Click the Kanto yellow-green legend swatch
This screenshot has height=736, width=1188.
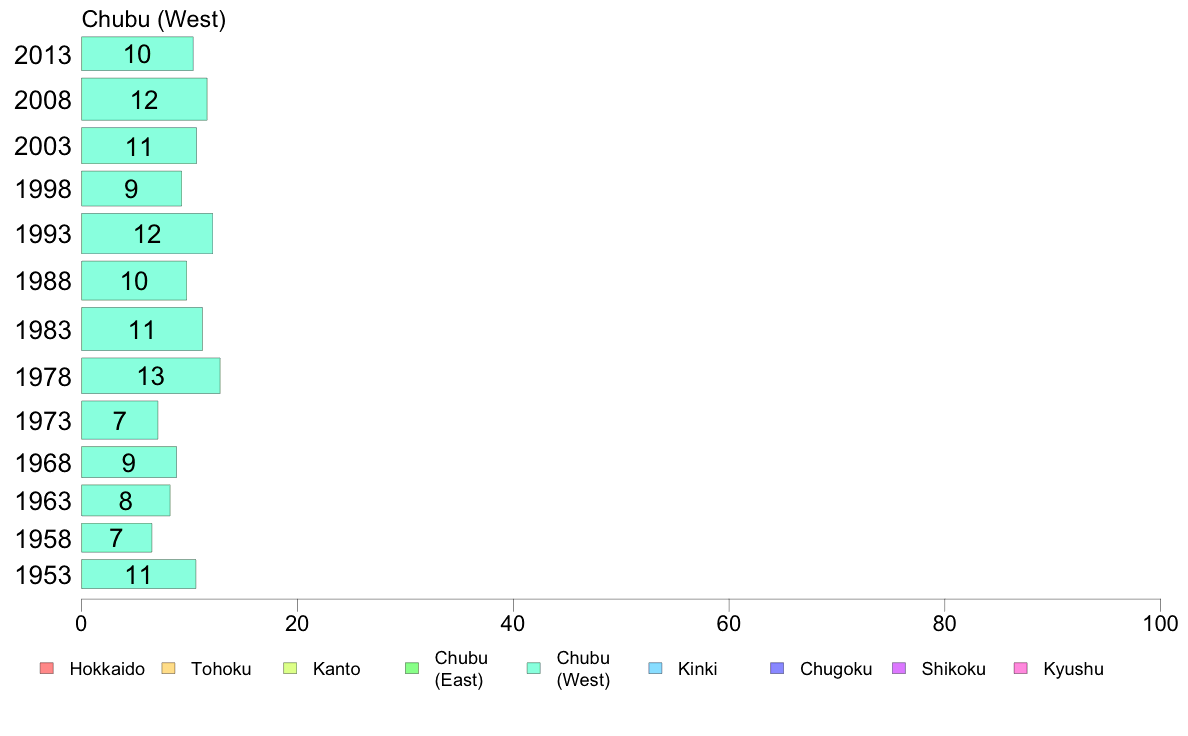coord(290,669)
